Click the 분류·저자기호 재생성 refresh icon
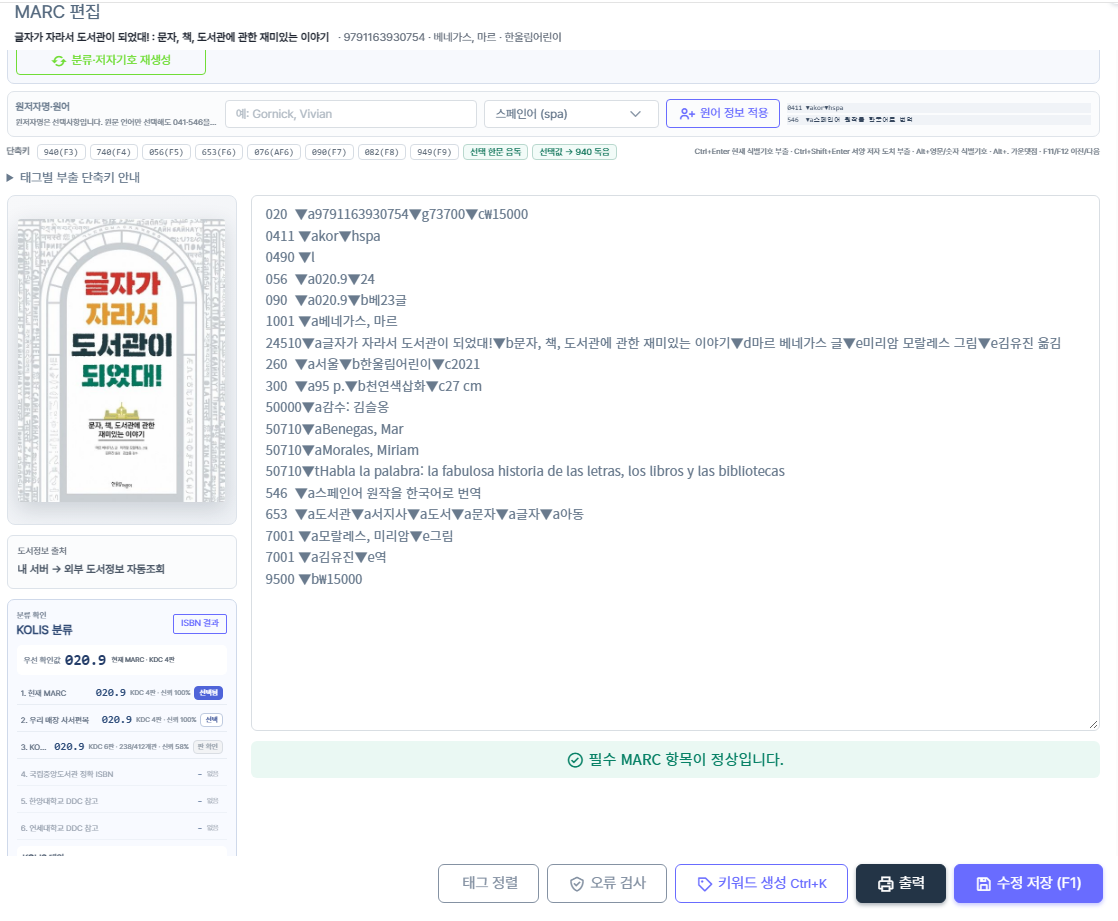This screenshot has width=1118, height=921. [59, 61]
